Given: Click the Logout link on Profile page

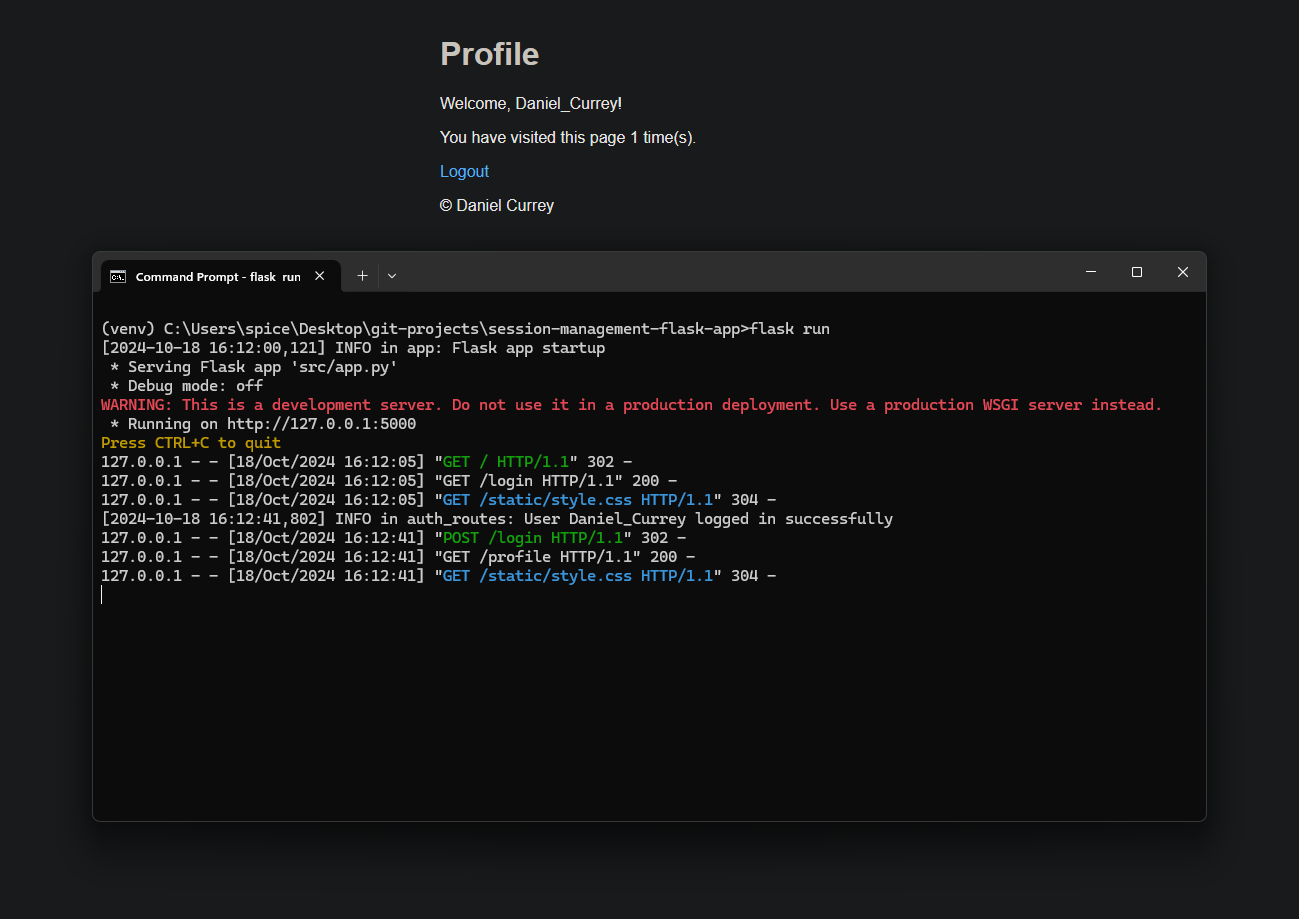Looking at the screenshot, I should pos(464,171).
